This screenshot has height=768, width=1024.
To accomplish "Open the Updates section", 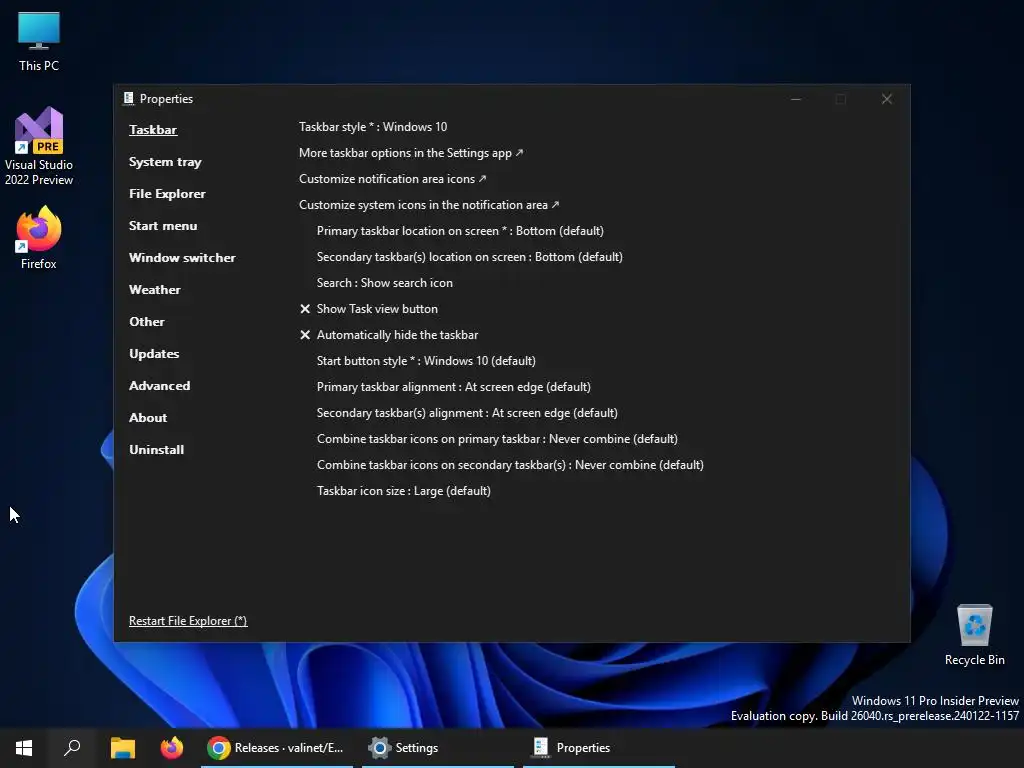I will pos(154,354).
